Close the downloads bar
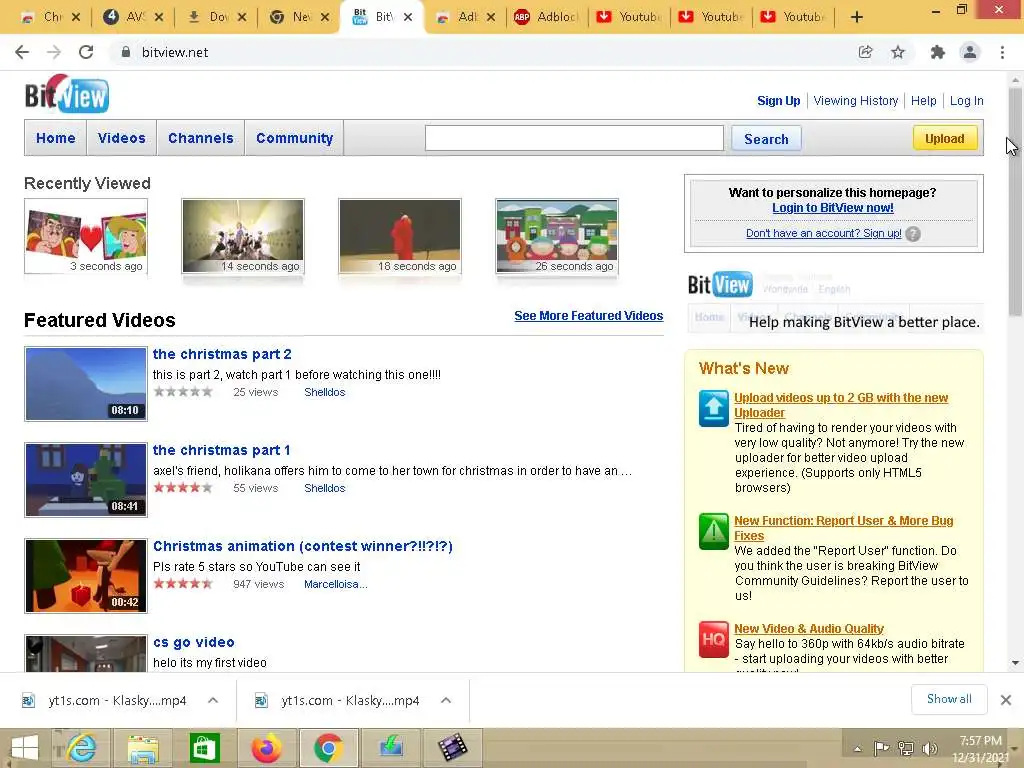The height and width of the screenshot is (768, 1024). [x=1006, y=700]
